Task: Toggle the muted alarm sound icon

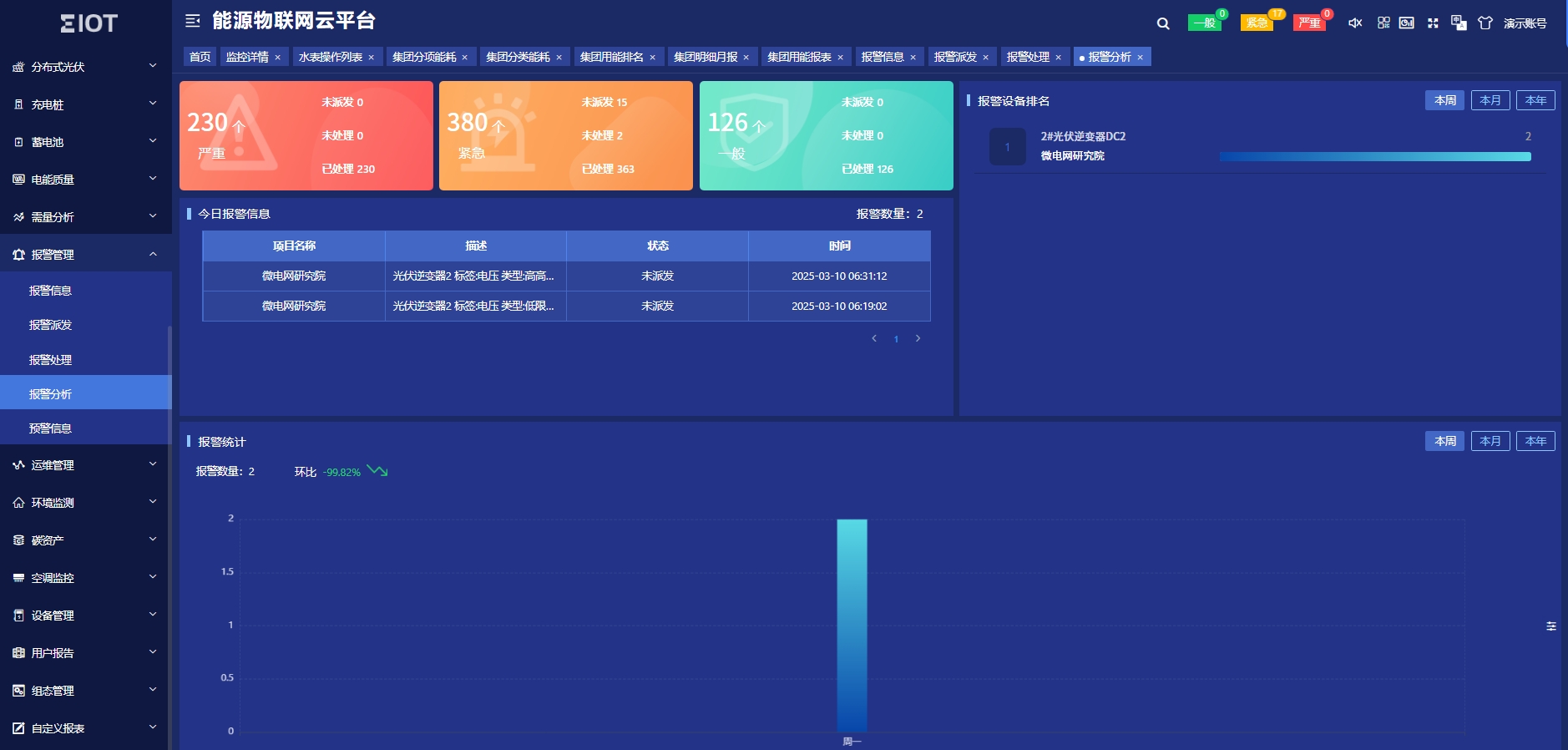Action: 1355,23
